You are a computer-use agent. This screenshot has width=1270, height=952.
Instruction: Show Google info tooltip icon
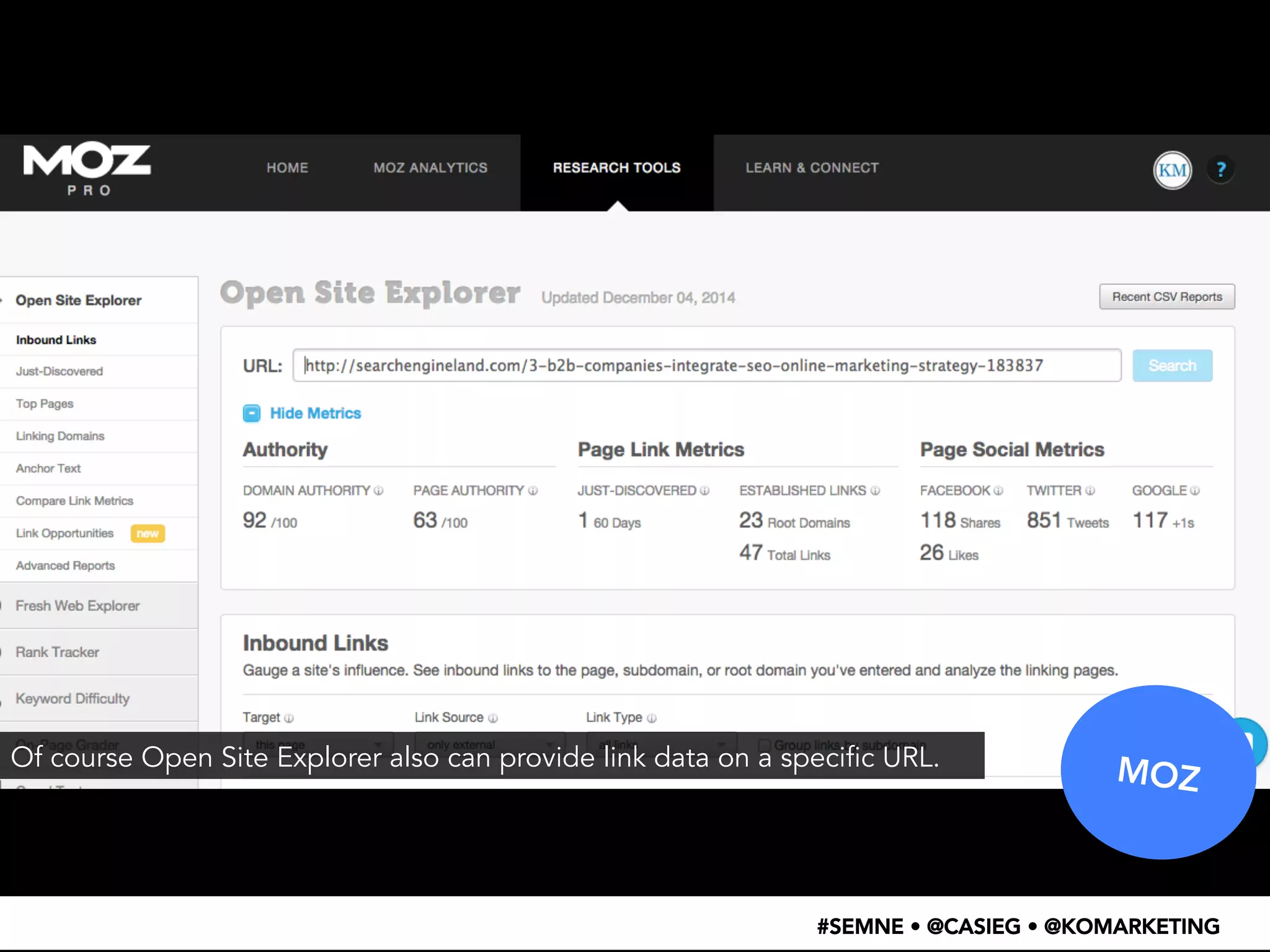coord(1194,491)
